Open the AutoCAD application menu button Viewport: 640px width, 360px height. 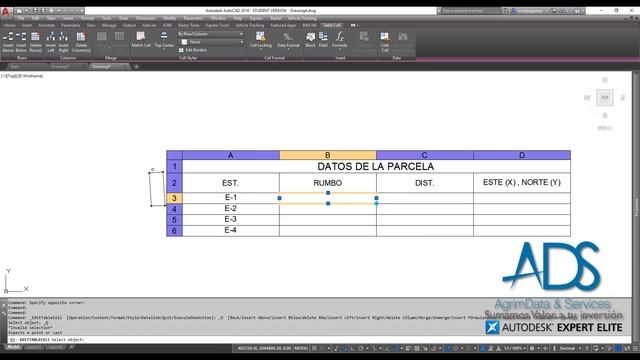click(6, 11)
